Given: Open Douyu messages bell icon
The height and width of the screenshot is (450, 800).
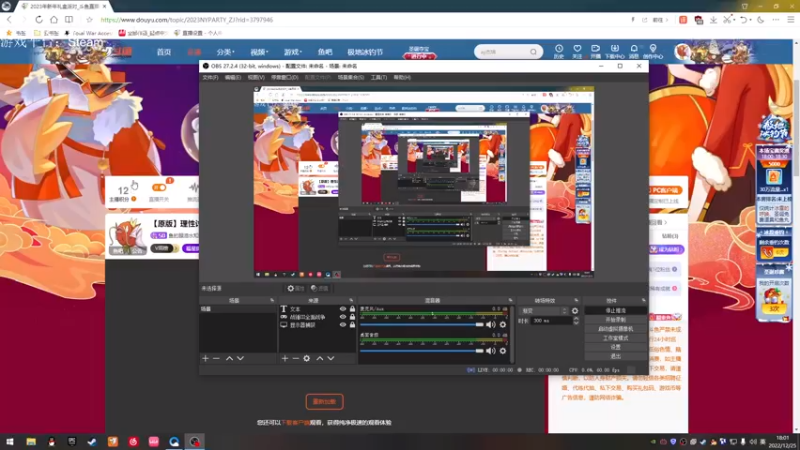Looking at the screenshot, I should coord(634,51).
